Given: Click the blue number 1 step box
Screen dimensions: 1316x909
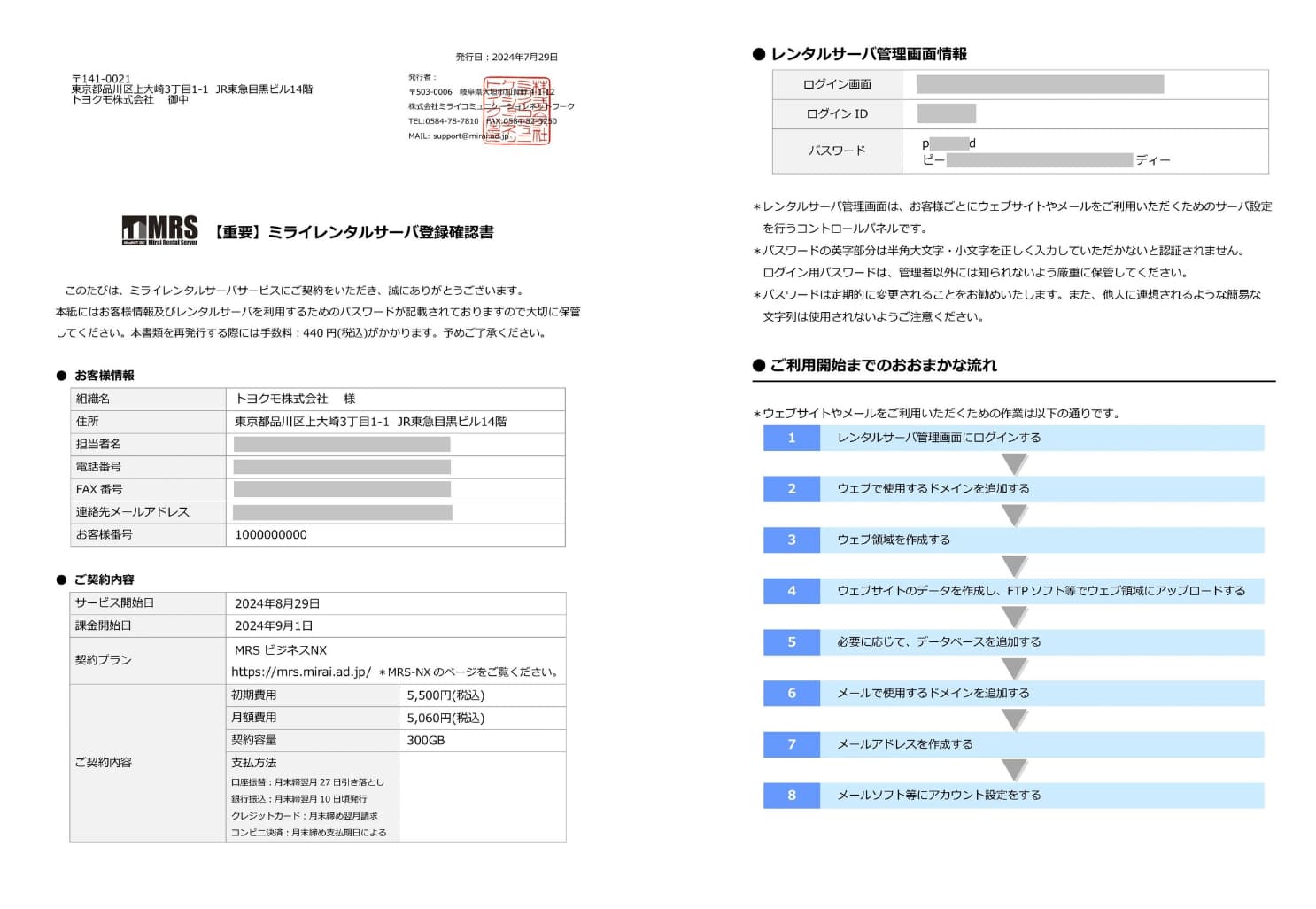Looking at the screenshot, I should pos(792,438).
